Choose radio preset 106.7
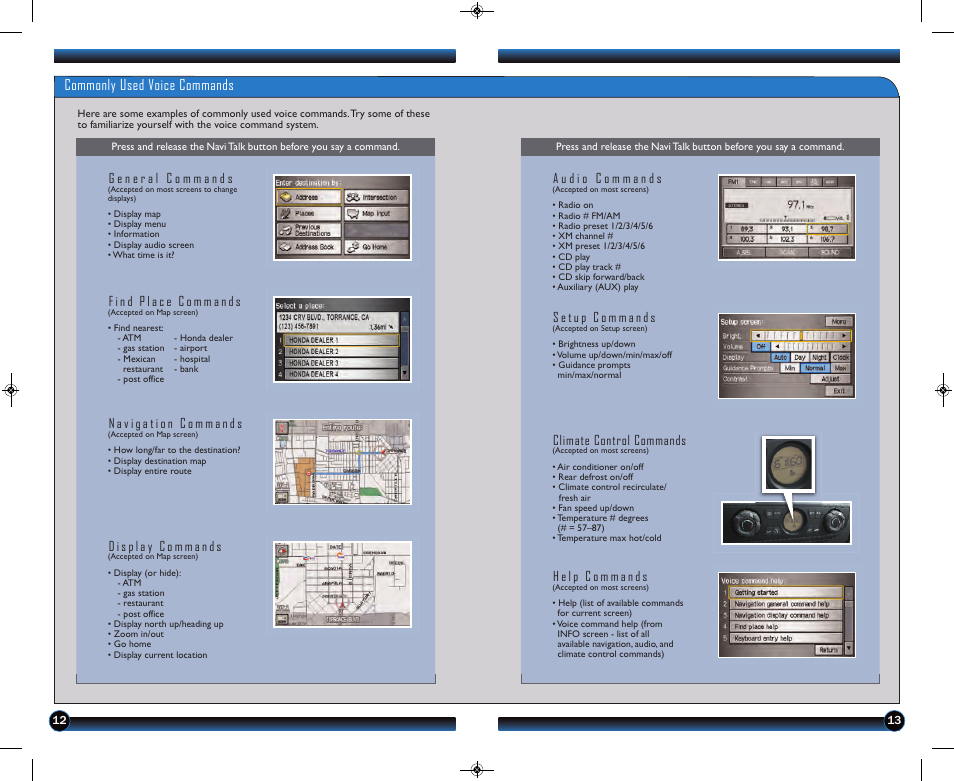The image size is (954, 781). click(827, 239)
